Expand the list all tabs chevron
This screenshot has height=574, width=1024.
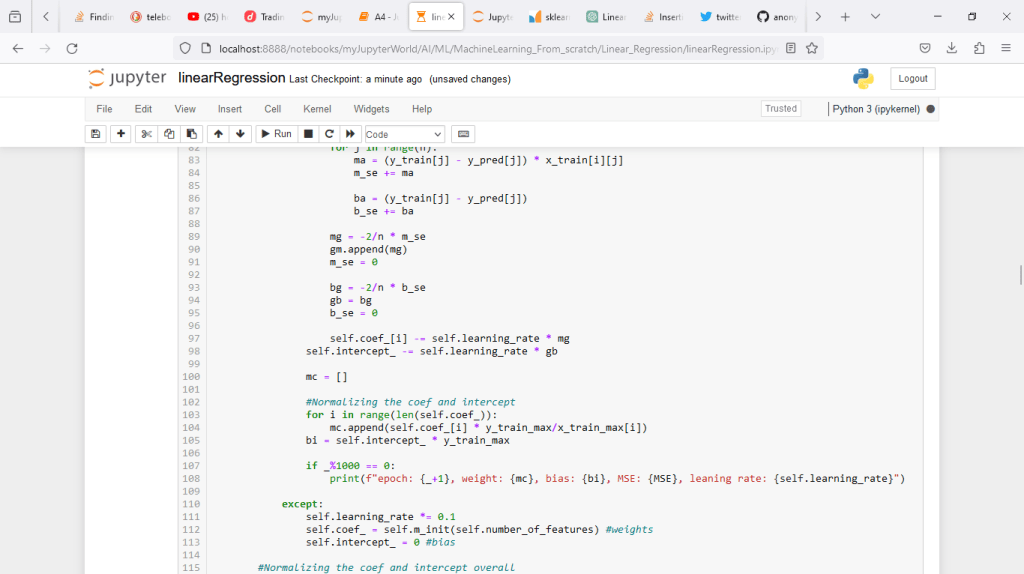pyautogui.click(x=875, y=17)
